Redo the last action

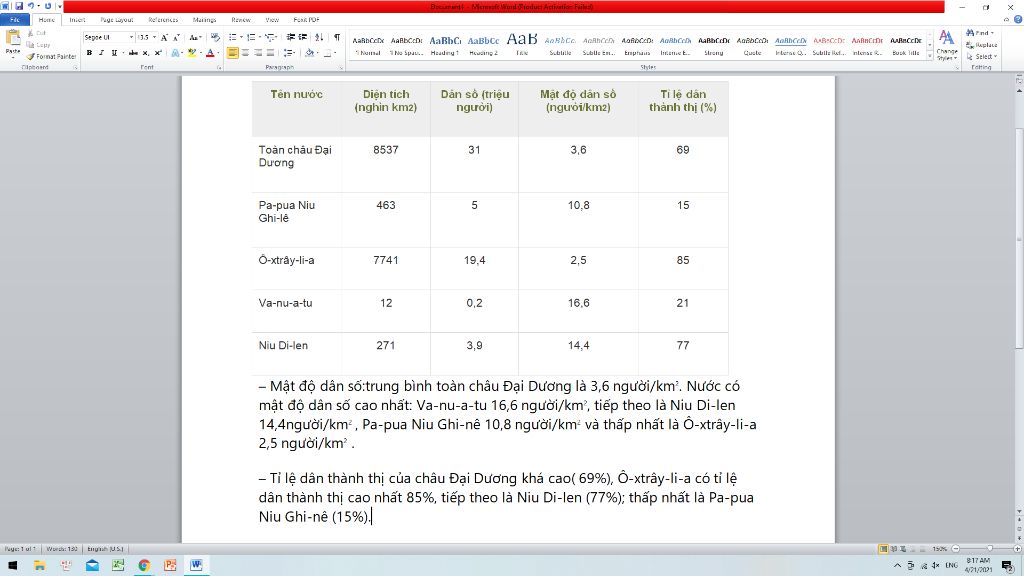48,6
